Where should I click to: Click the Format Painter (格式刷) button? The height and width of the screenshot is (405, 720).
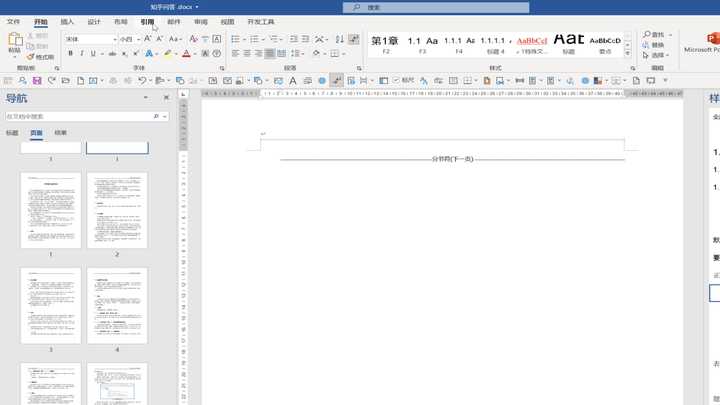40,57
